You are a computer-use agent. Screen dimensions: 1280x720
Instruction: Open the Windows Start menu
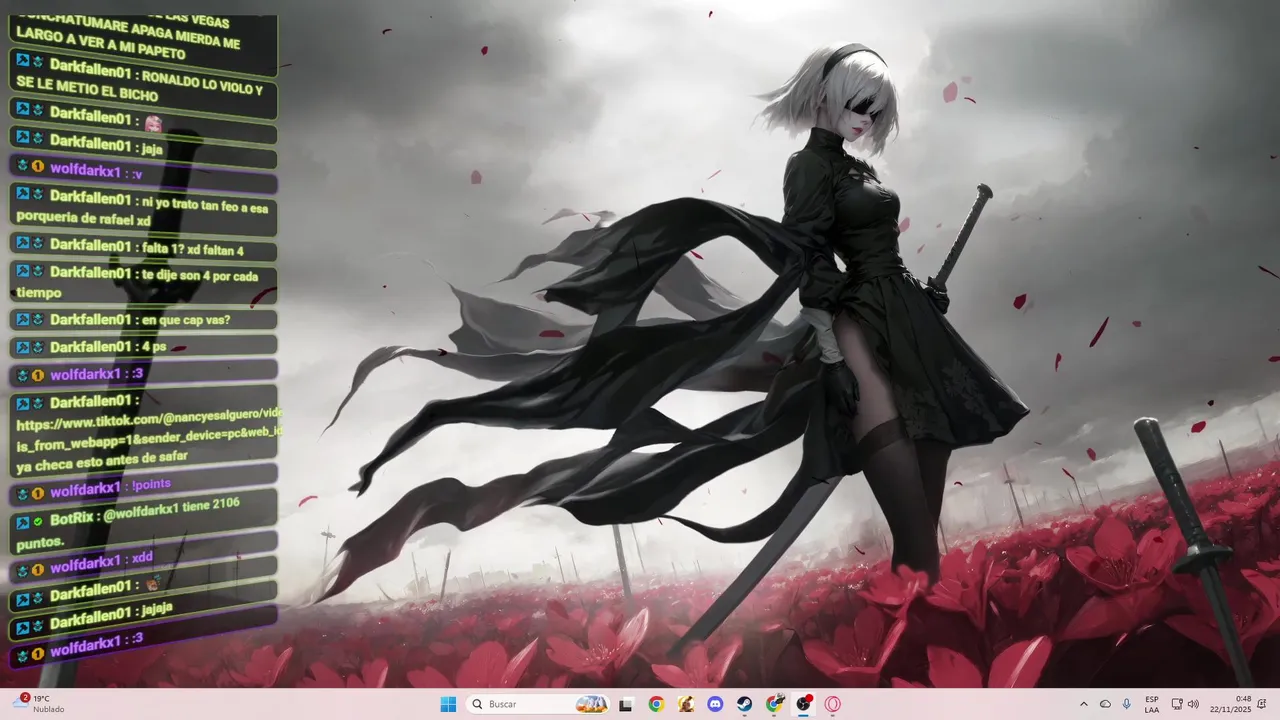448,704
